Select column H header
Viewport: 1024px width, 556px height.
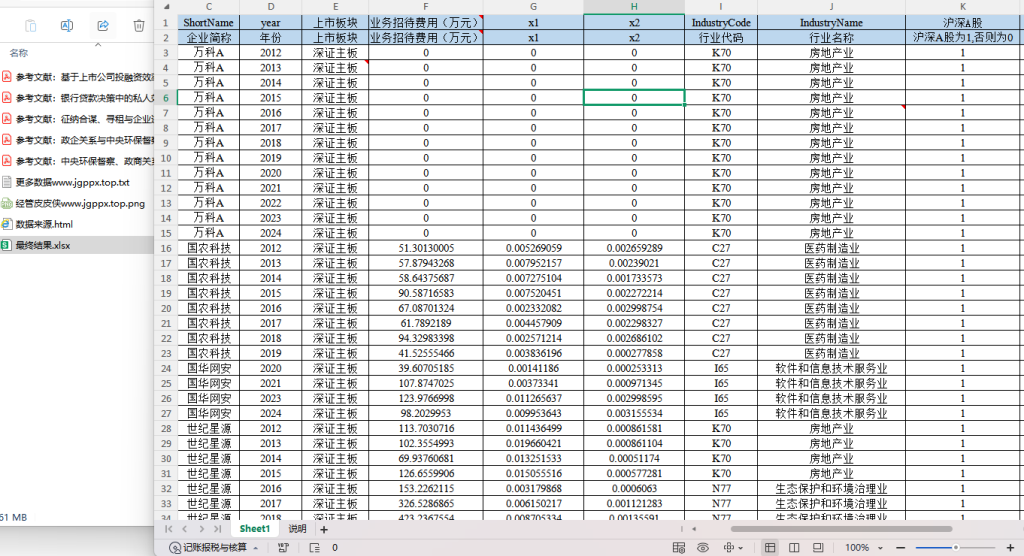(x=633, y=7)
